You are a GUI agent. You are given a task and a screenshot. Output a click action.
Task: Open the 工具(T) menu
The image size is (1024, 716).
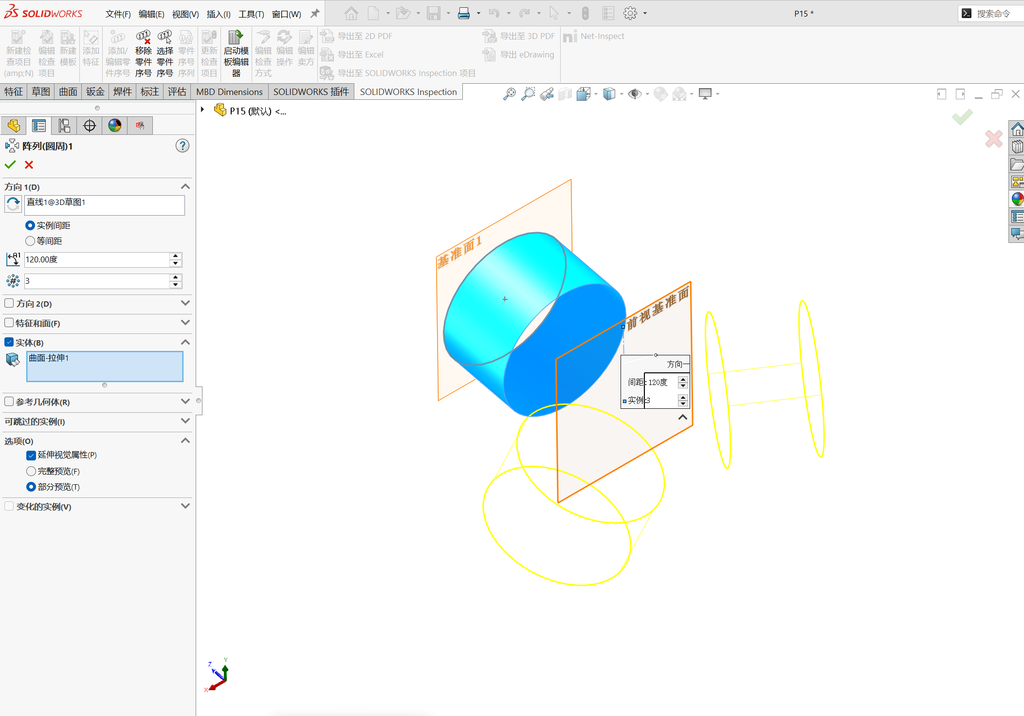pyautogui.click(x=251, y=14)
